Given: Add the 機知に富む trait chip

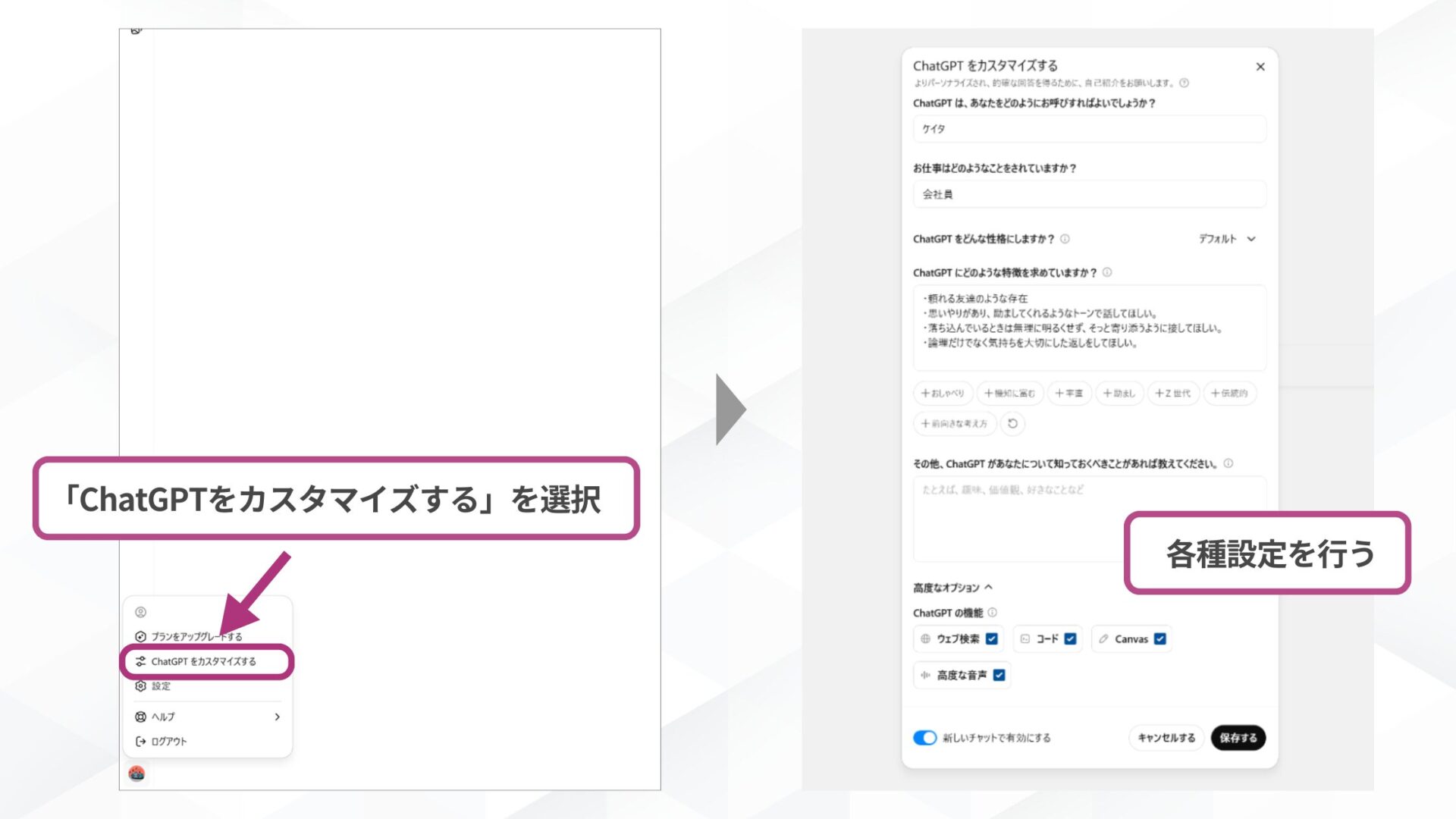Looking at the screenshot, I should [x=1009, y=394].
